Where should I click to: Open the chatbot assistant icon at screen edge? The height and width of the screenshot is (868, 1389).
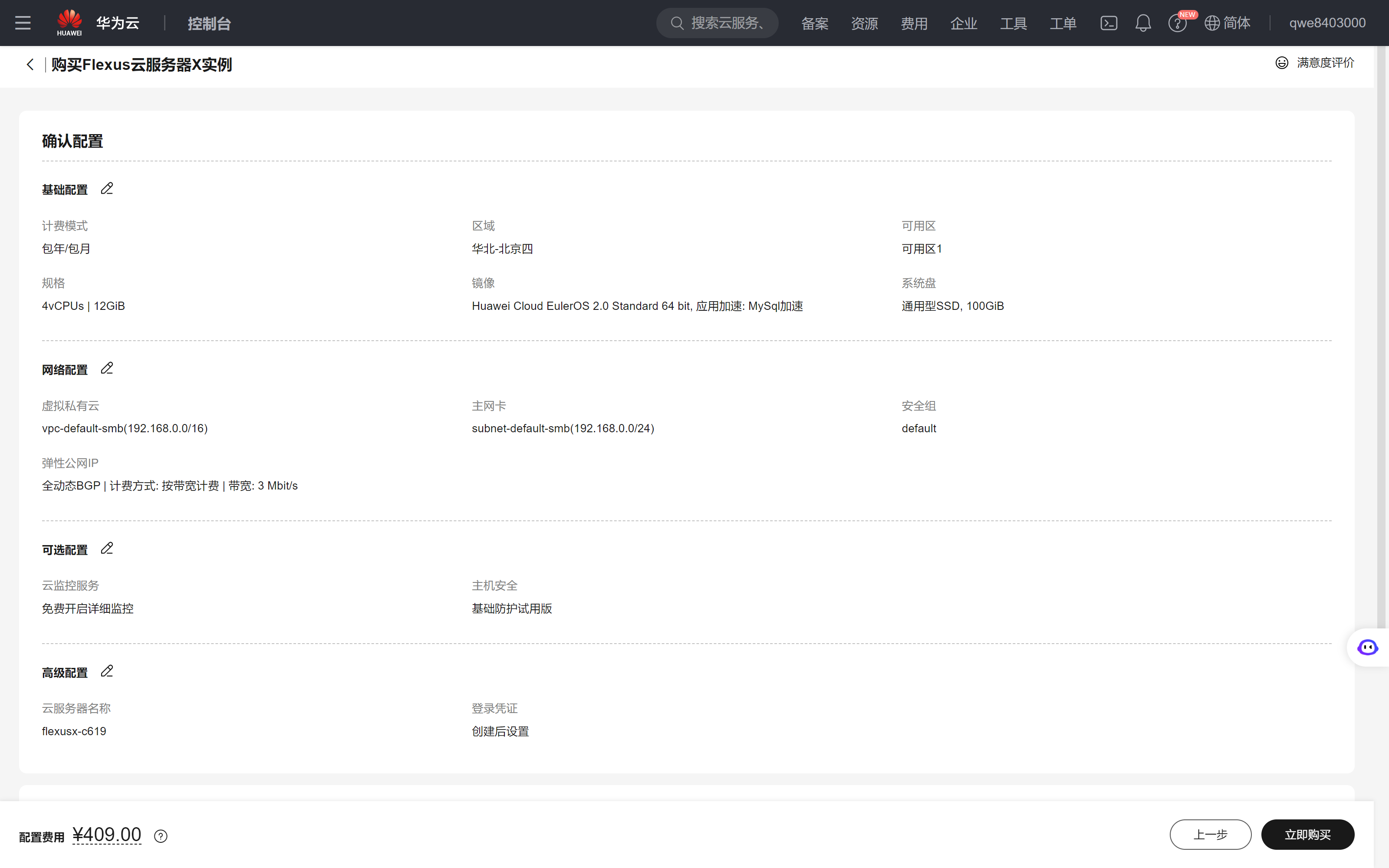coord(1368,647)
